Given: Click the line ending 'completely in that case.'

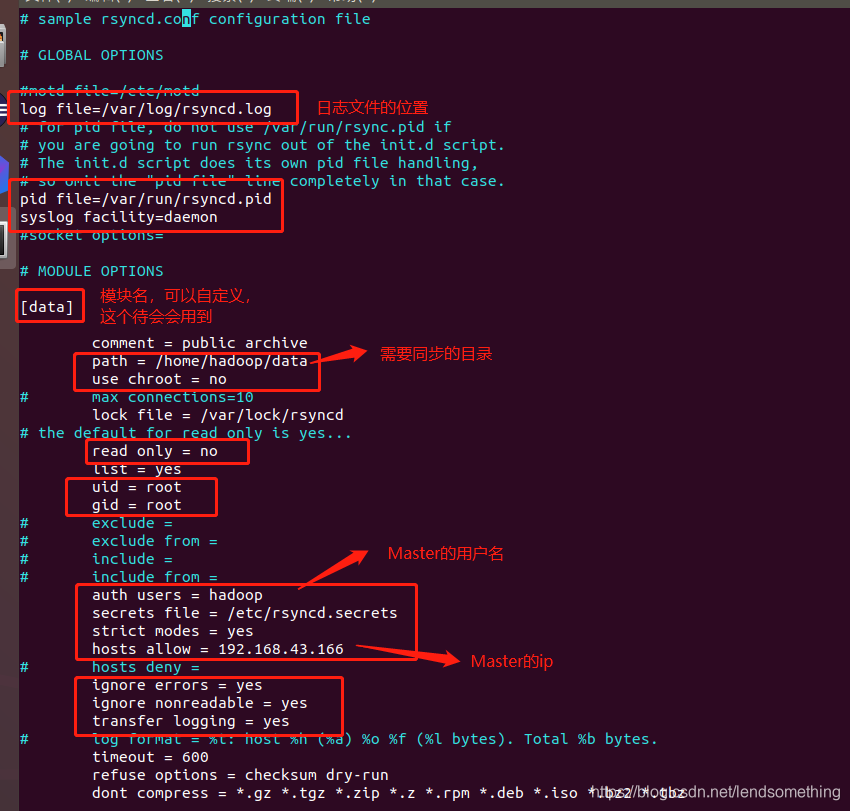Looking at the screenshot, I should coord(262,181).
